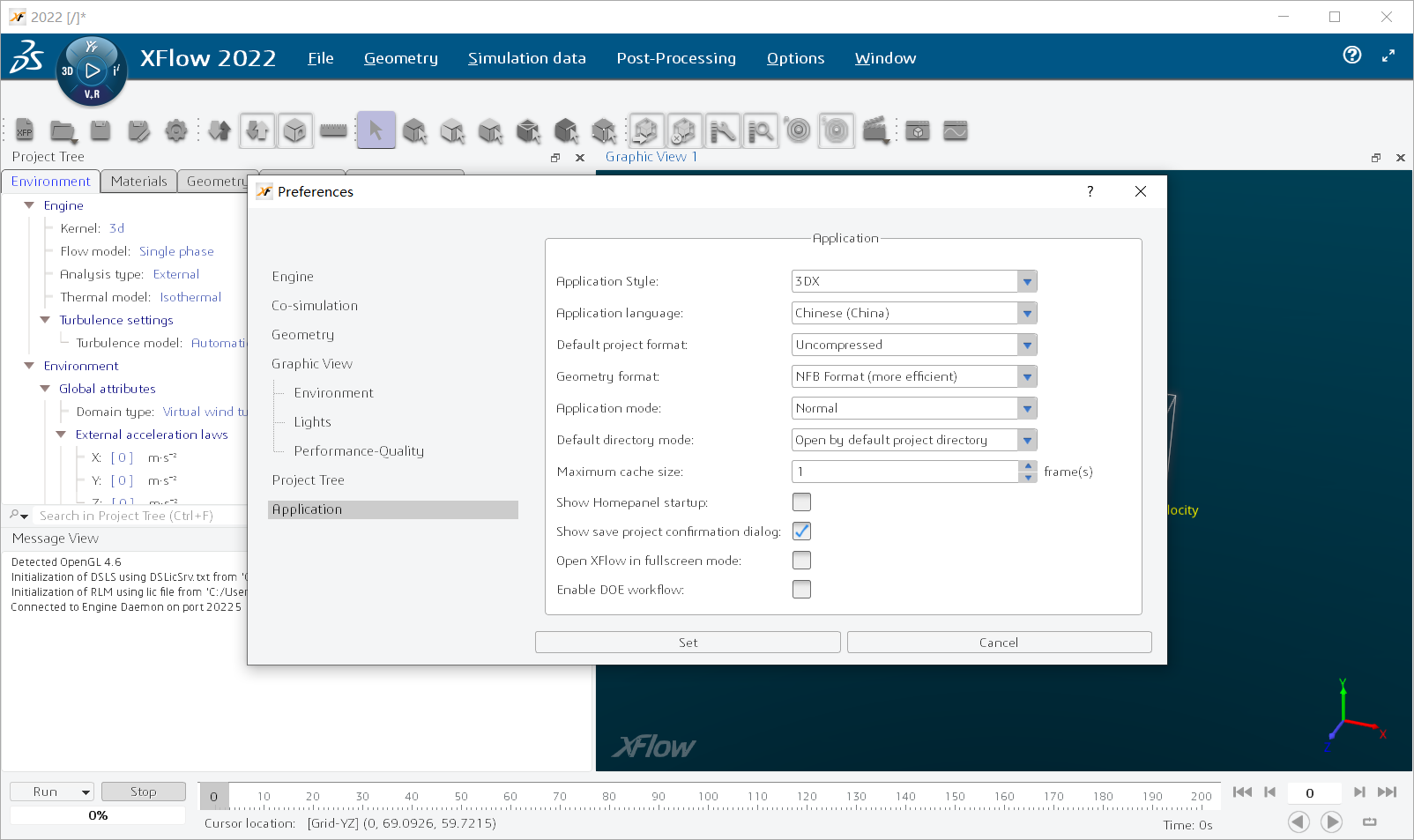This screenshot has height=840, width=1414.
Task: Switch to the Environment tab
Action: pyautogui.click(x=51, y=181)
